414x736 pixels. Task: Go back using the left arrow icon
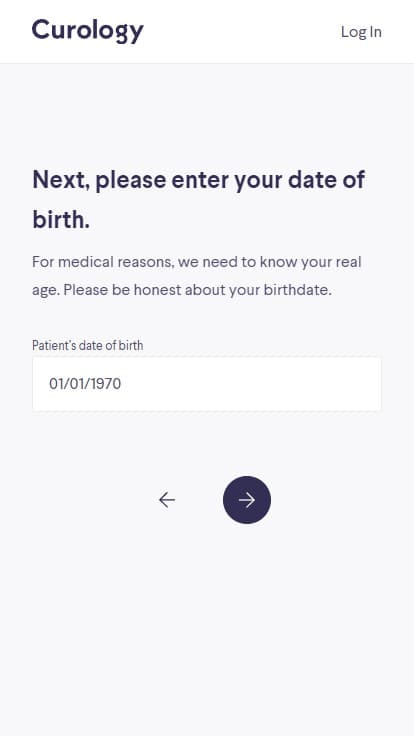pyautogui.click(x=167, y=500)
